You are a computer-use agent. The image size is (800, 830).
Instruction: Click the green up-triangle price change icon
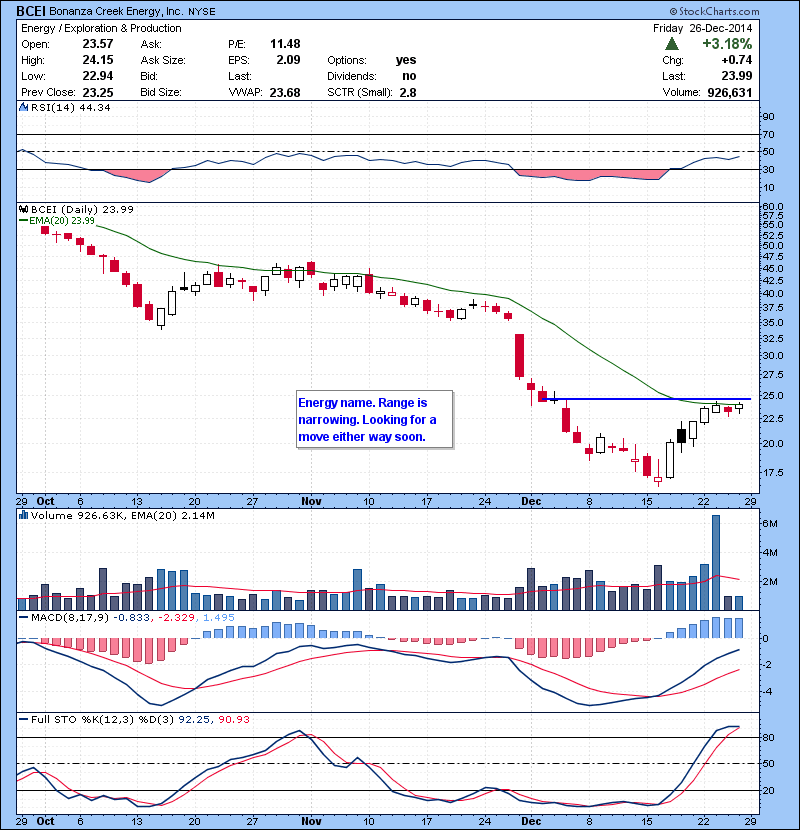click(x=672, y=44)
